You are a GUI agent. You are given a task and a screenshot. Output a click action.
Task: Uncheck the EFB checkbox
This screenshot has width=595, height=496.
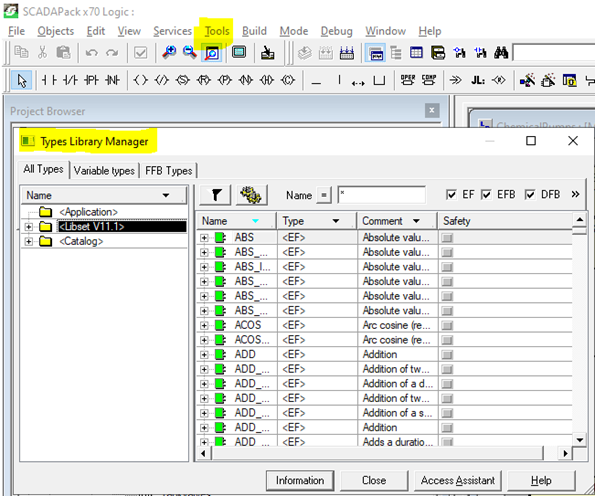(x=486, y=195)
